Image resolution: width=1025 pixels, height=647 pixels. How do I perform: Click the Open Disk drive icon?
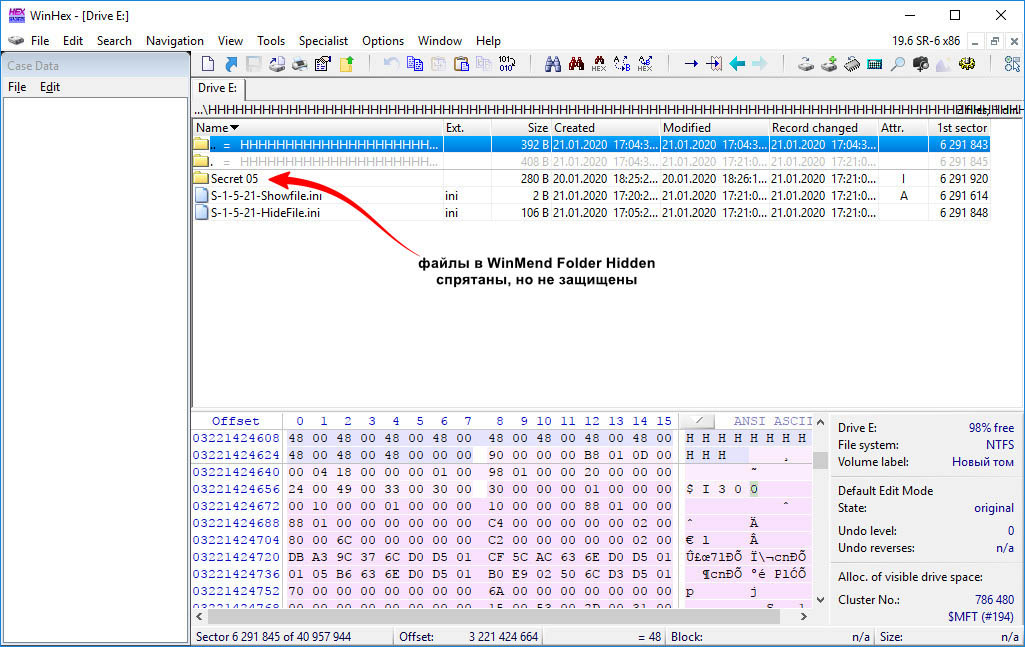806,63
